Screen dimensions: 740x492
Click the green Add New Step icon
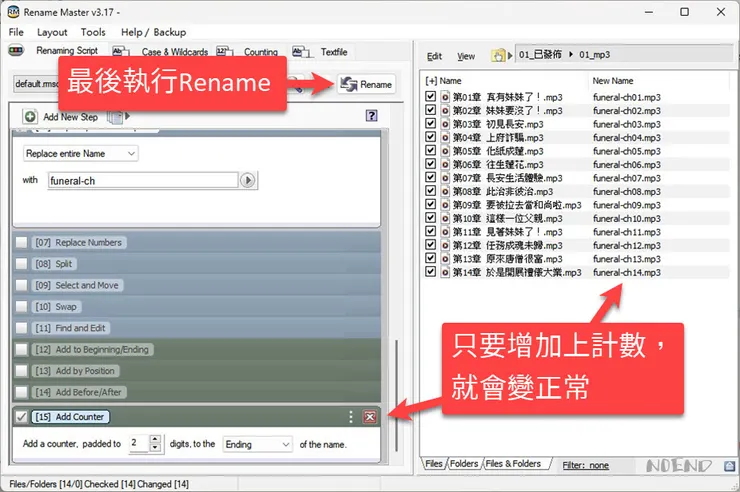pos(30,117)
